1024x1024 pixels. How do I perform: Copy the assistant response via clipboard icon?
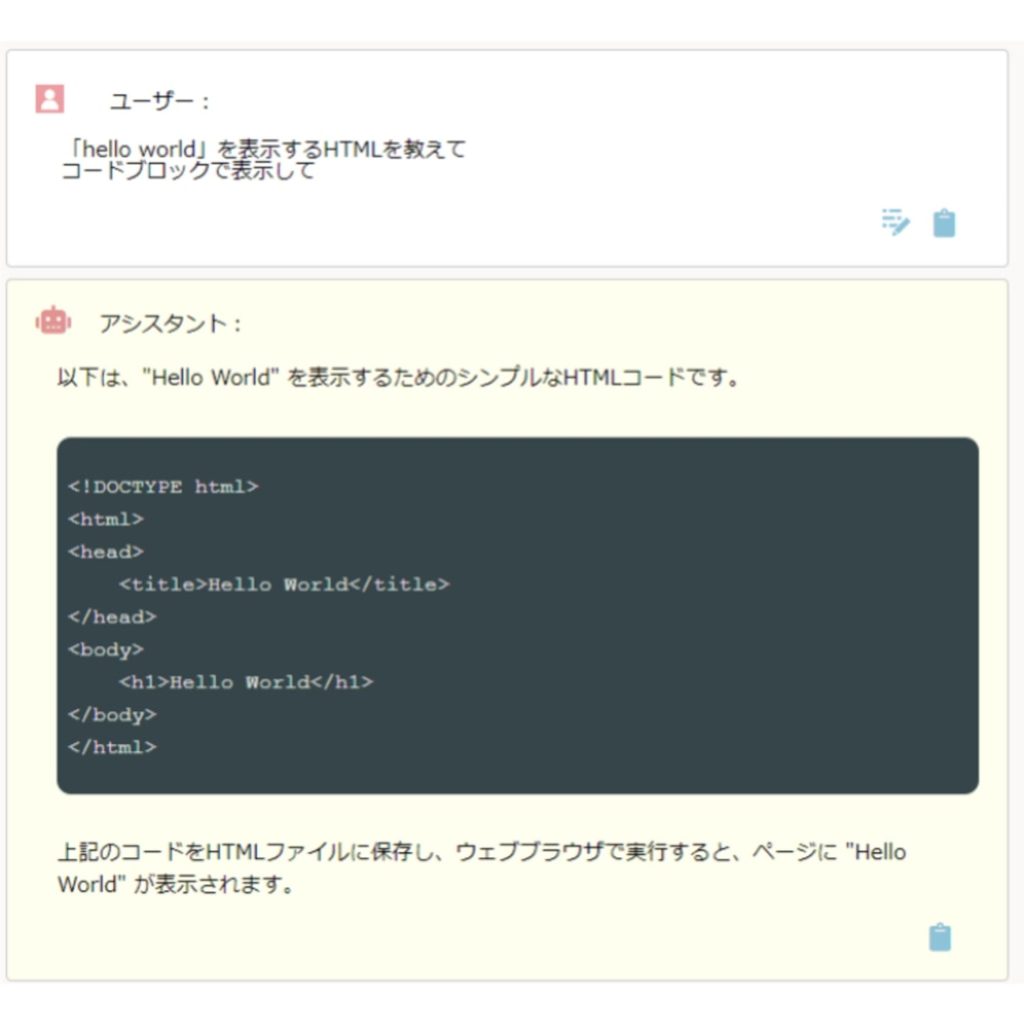pos(939,937)
